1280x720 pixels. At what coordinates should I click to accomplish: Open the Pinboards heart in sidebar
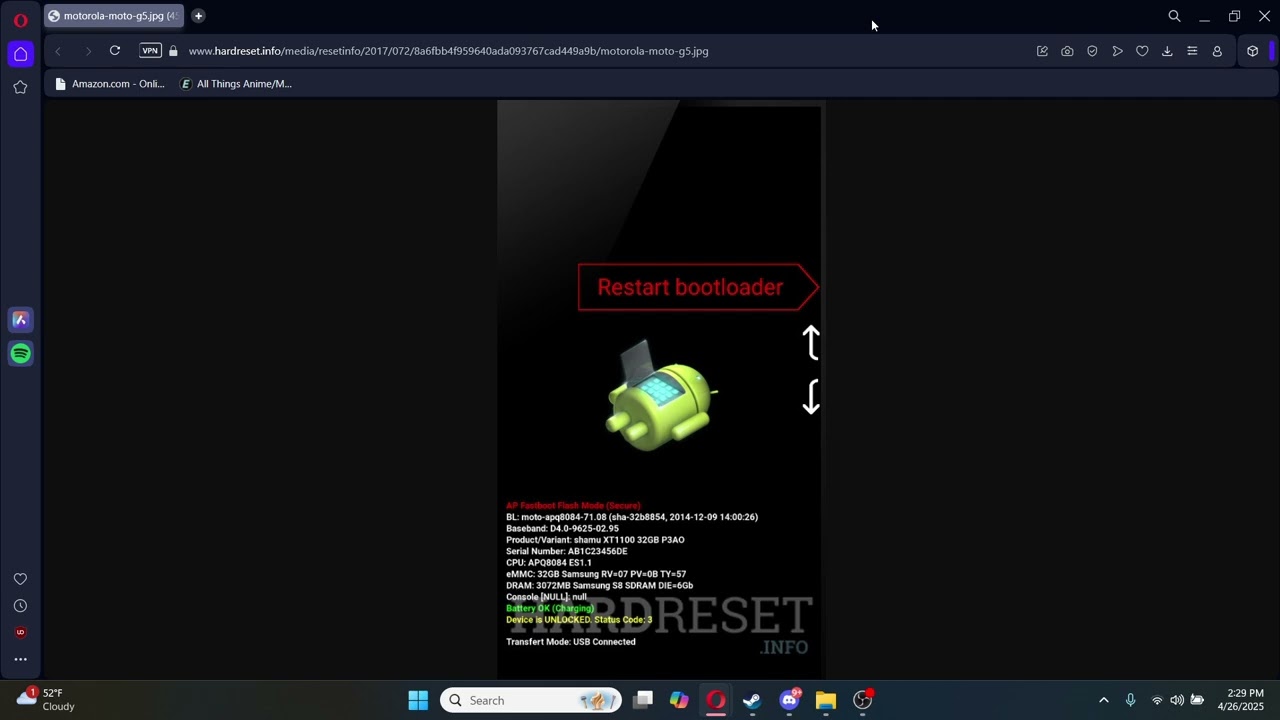(20, 579)
